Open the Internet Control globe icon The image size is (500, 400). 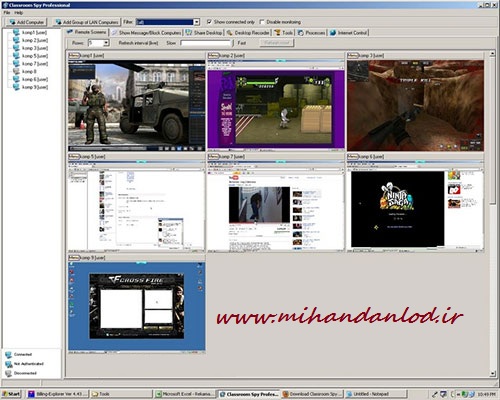pos(333,33)
